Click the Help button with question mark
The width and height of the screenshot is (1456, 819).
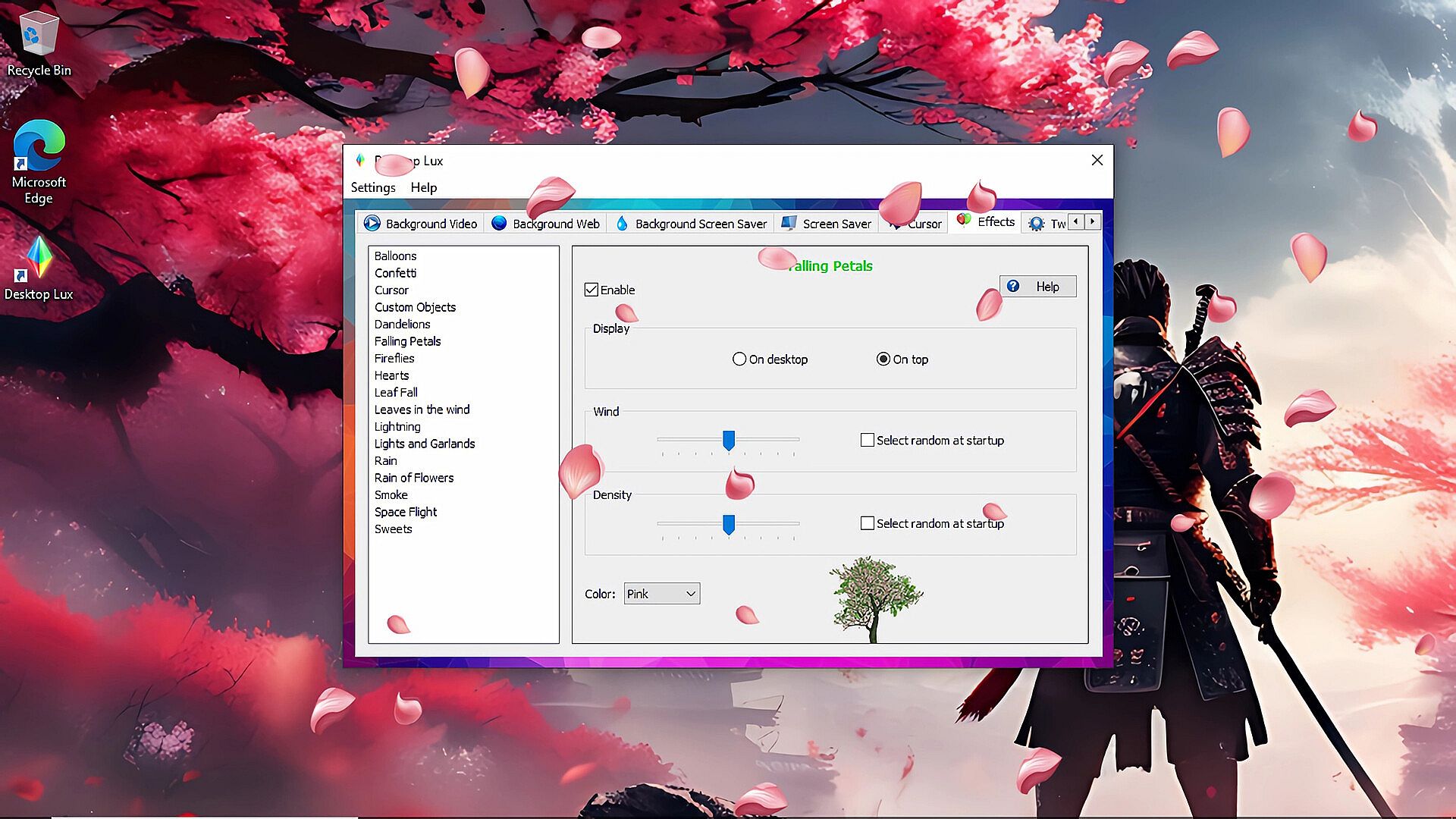coord(1037,287)
